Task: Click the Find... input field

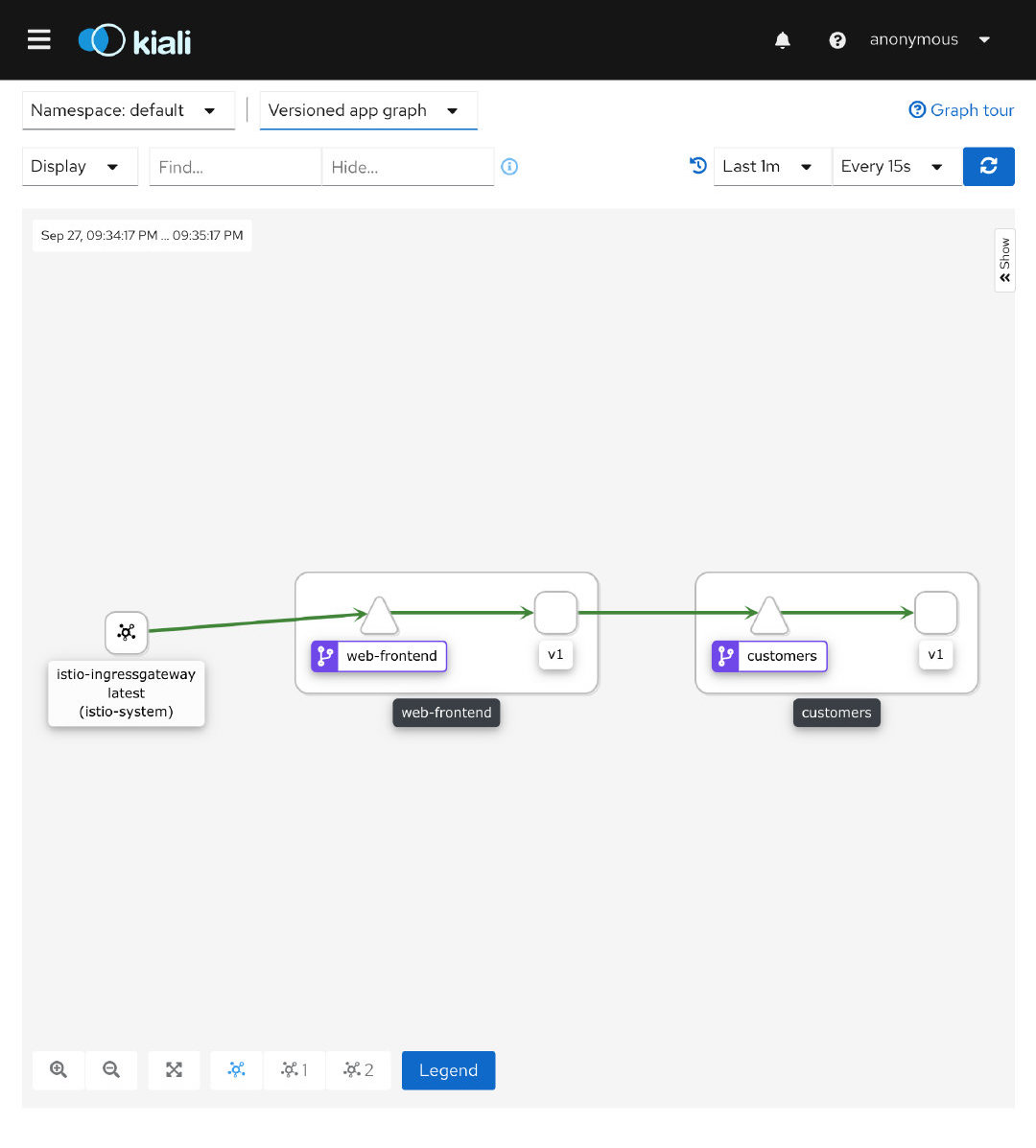Action: pos(235,167)
